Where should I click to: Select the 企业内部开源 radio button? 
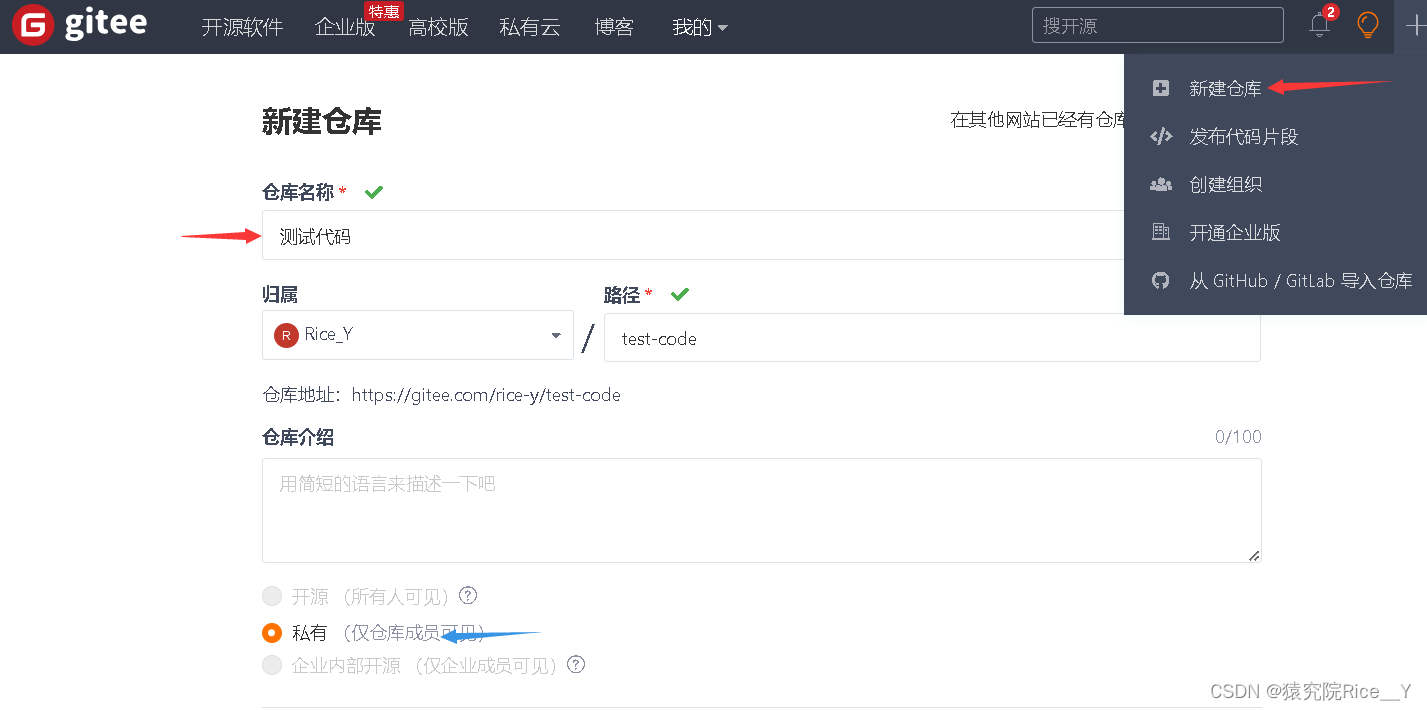[x=272, y=665]
